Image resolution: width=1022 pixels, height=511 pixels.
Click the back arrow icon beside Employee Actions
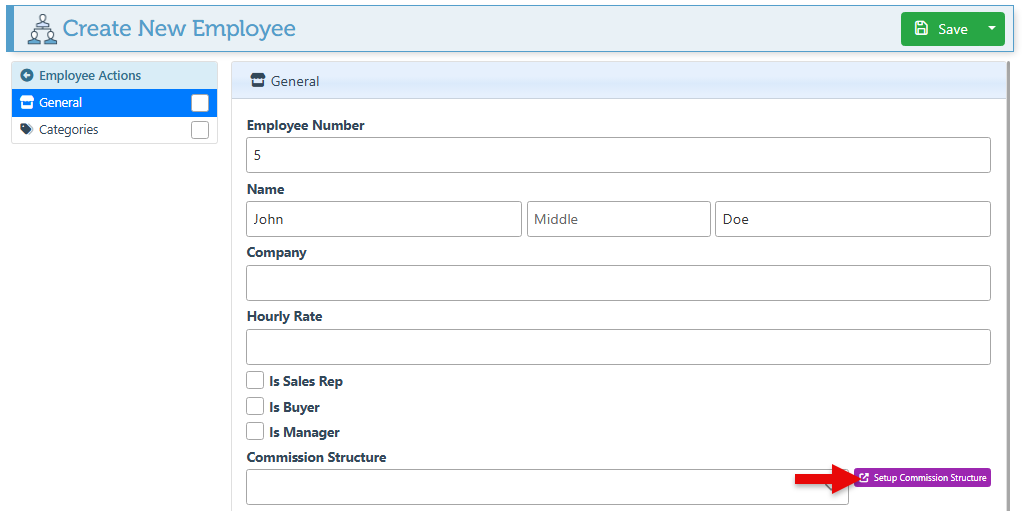click(27, 76)
